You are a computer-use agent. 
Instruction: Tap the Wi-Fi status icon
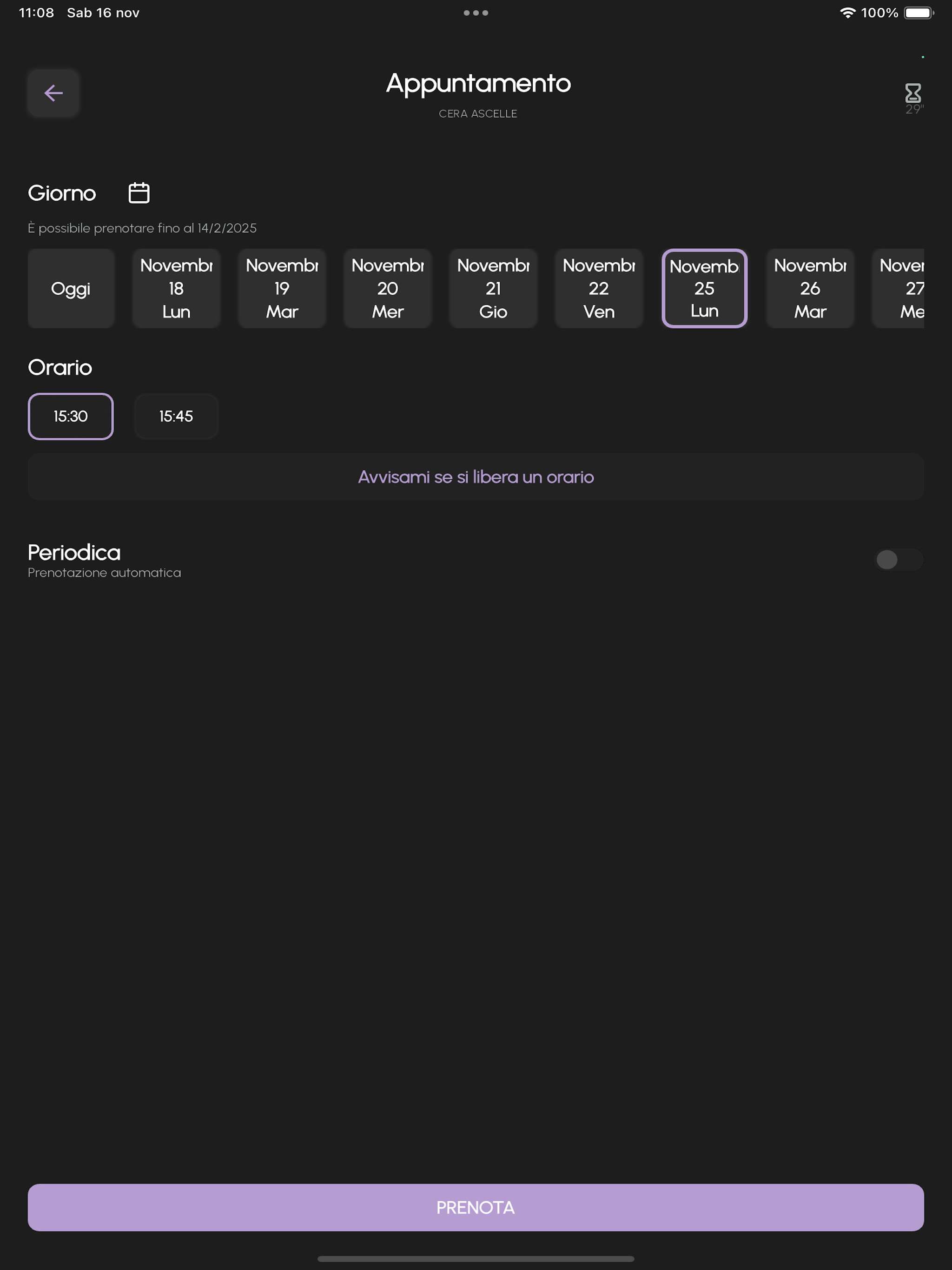(847, 13)
